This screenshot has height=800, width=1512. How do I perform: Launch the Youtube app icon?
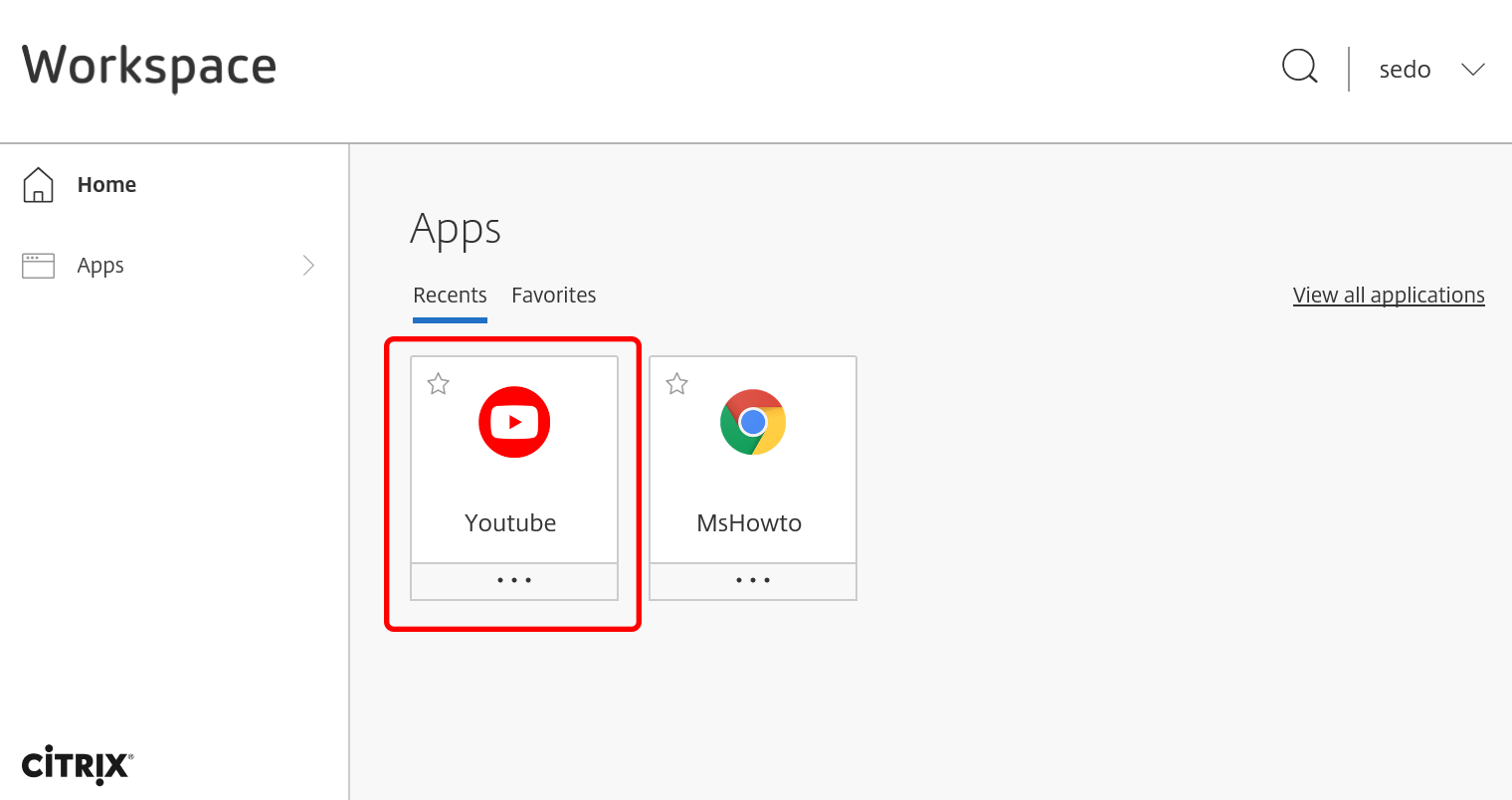click(x=514, y=422)
